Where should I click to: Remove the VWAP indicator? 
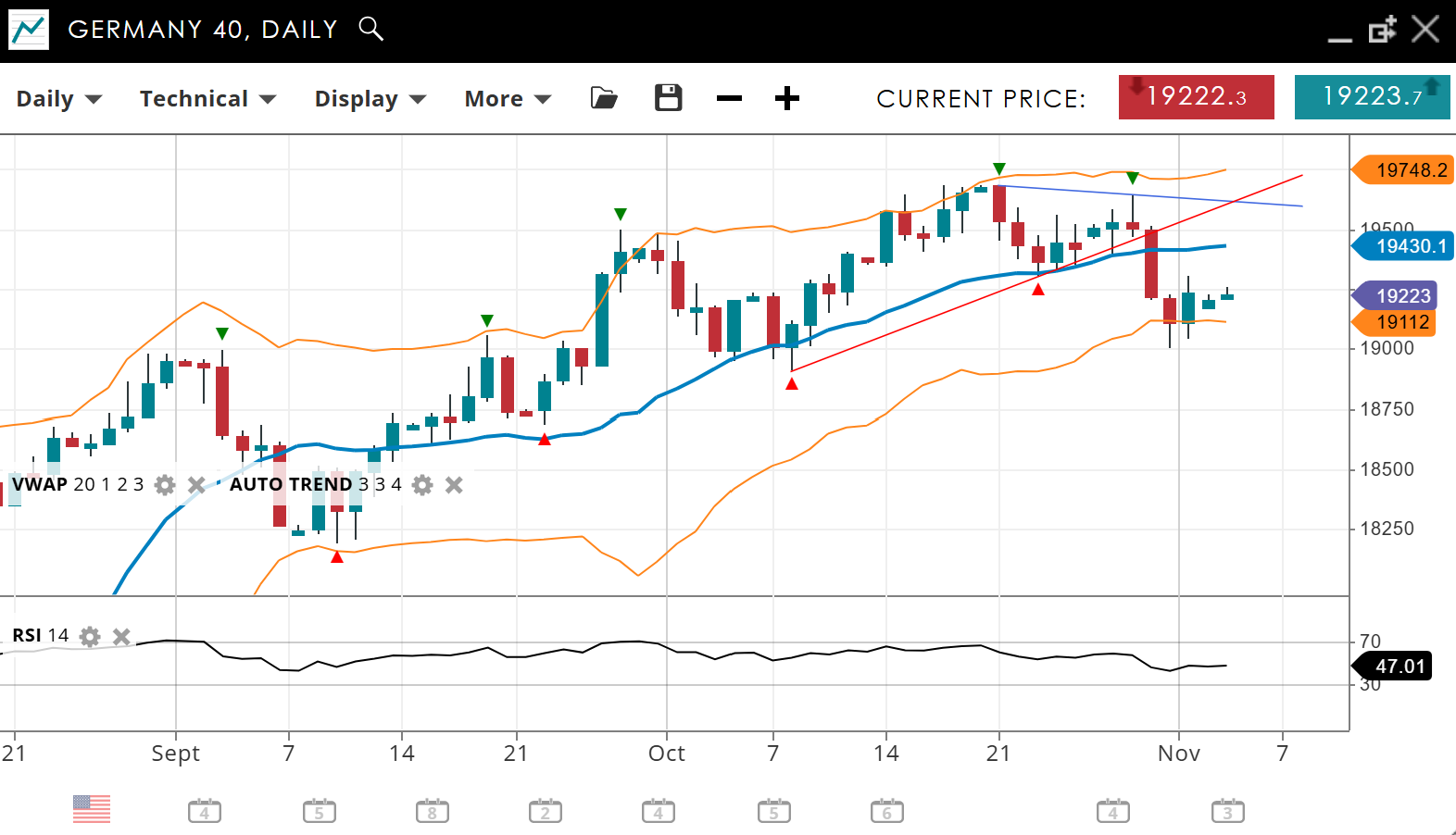[x=196, y=485]
